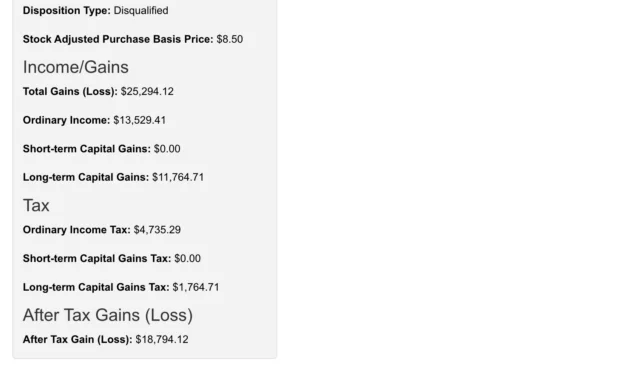Select the Ordinary Income Tax label
This screenshot has height=365, width=630.
pyautogui.click(x=77, y=230)
